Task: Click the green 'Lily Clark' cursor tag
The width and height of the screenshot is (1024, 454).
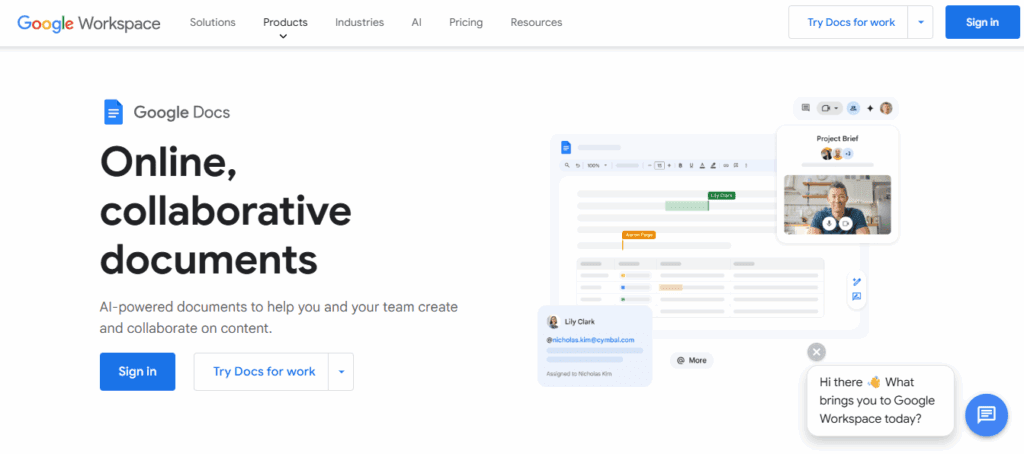Action: [722, 195]
